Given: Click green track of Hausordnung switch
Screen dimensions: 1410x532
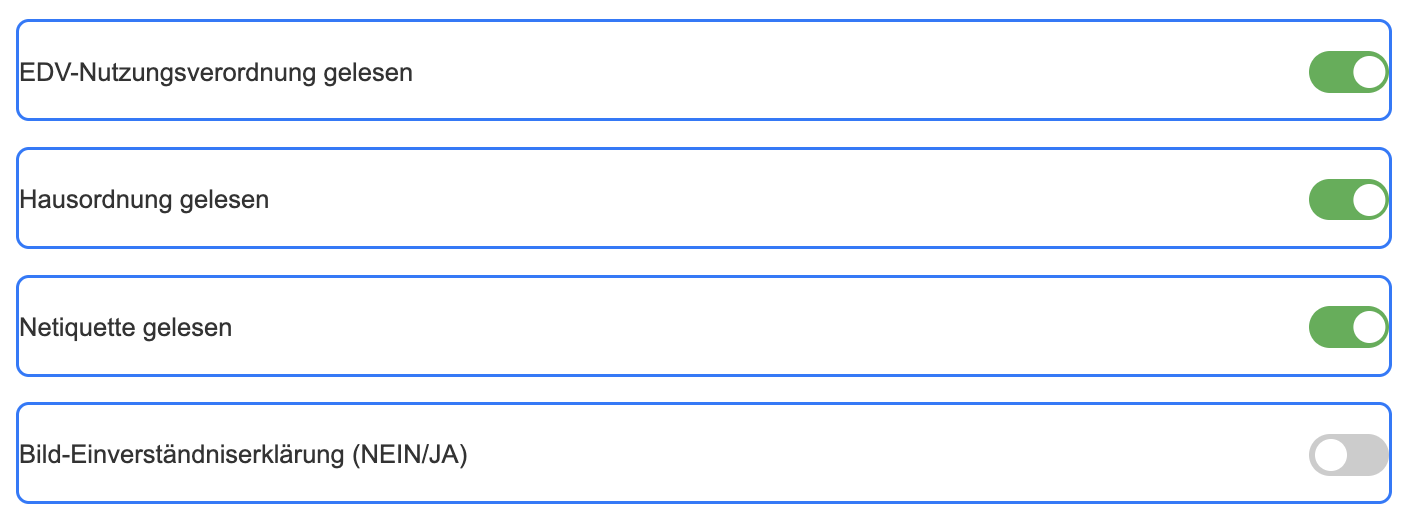Looking at the screenshot, I should [x=1329, y=200].
